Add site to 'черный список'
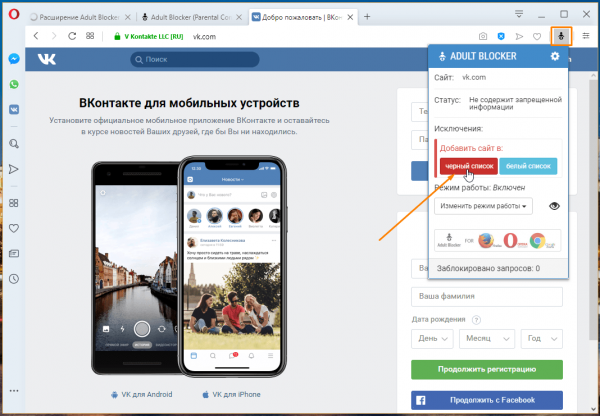The width and height of the screenshot is (600, 416). pos(469,166)
